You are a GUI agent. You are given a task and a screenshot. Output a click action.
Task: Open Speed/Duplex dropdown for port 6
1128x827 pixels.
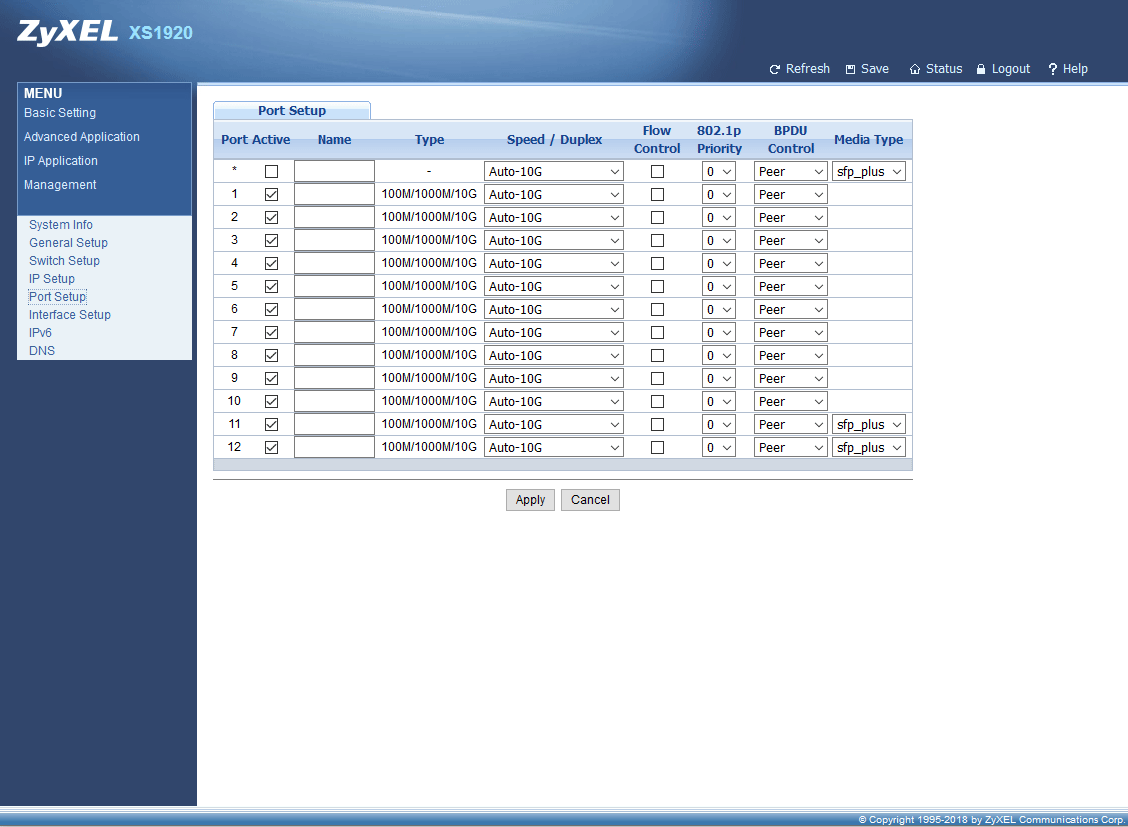[553, 310]
